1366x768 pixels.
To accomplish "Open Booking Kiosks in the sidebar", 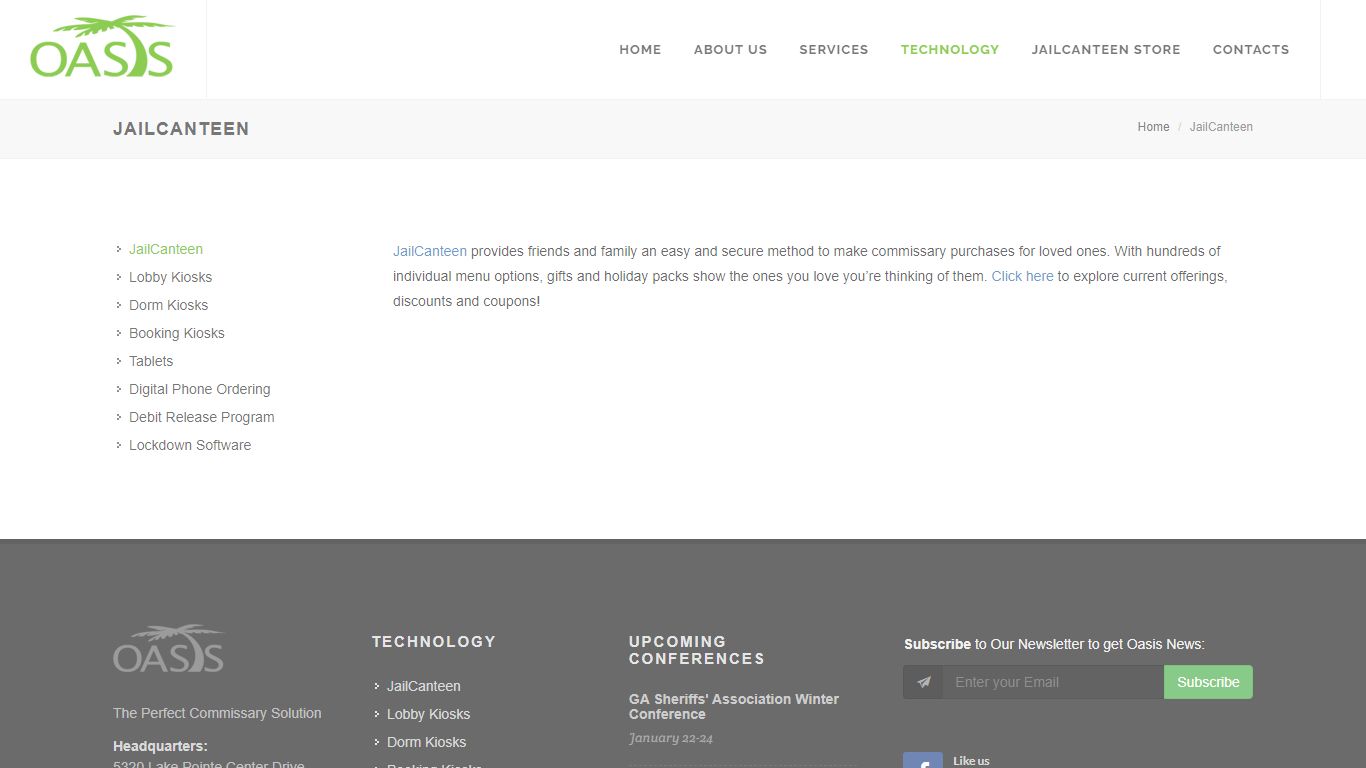I will coord(177,333).
